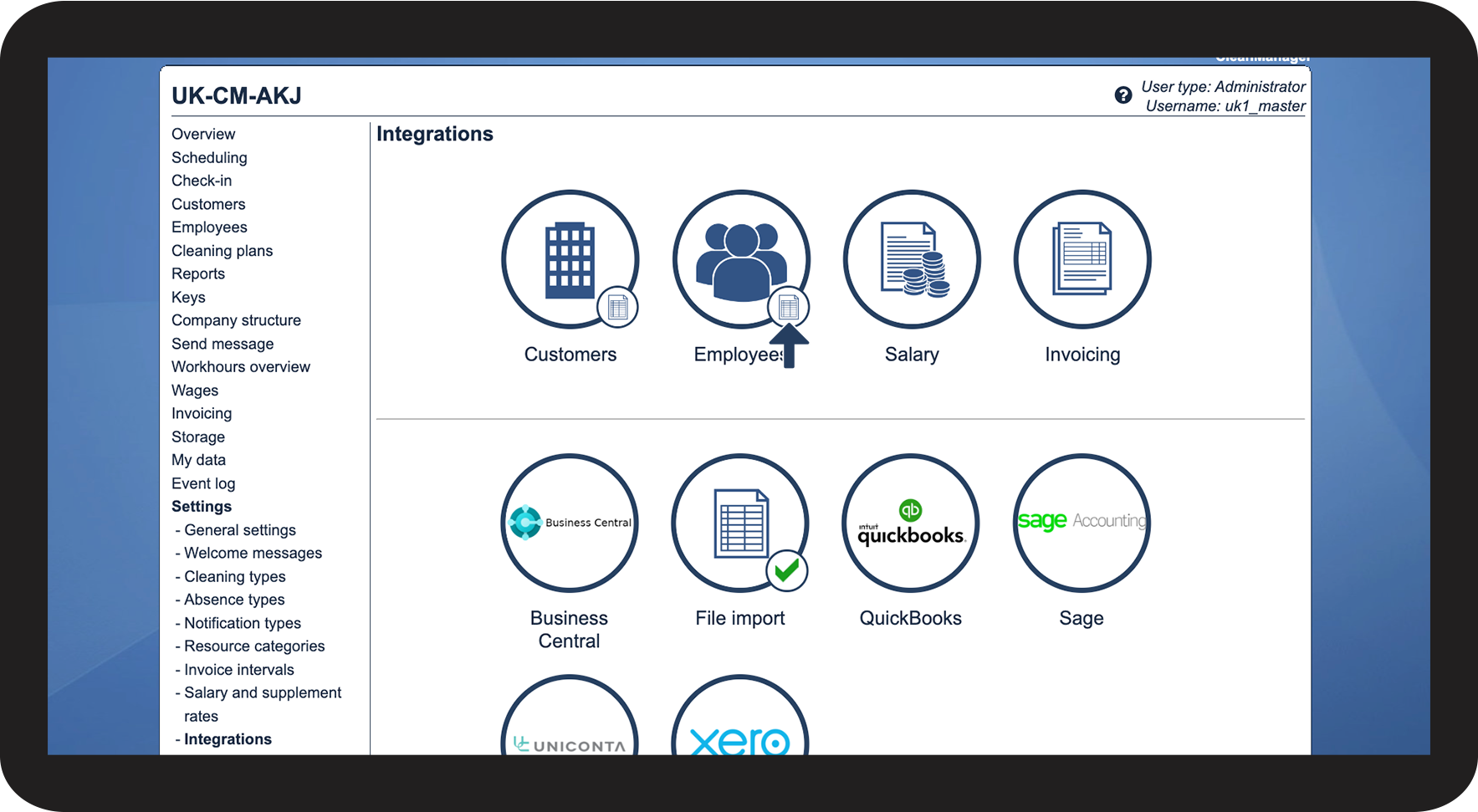The width and height of the screenshot is (1478, 812).
Task: Open the Customers integration icon
Action: click(x=570, y=259)
